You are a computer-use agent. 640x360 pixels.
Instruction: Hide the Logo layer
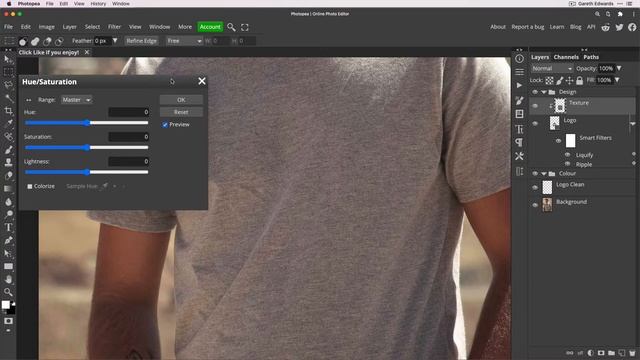(535, 123)
